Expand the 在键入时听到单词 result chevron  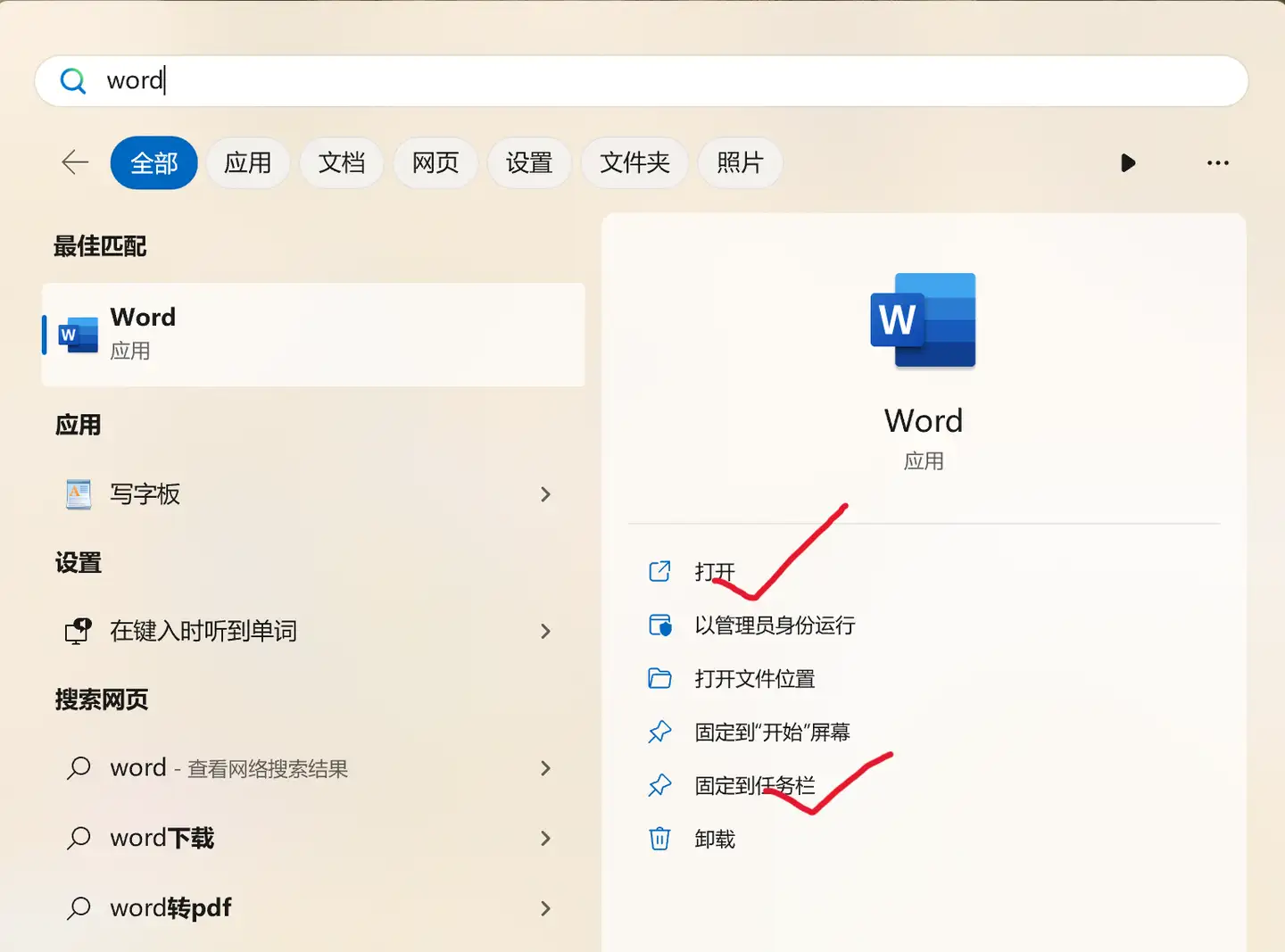click(x=545, y=631)
